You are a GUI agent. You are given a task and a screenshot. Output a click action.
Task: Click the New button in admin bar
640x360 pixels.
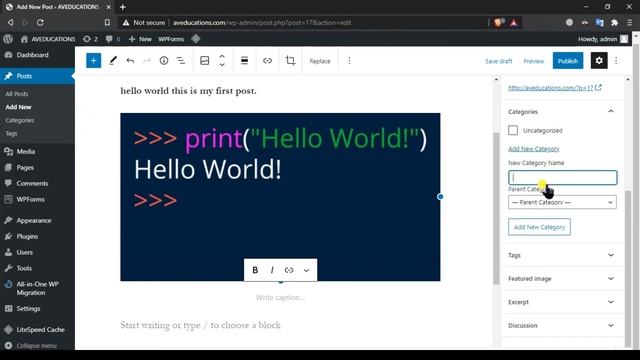tap(140, 39)
